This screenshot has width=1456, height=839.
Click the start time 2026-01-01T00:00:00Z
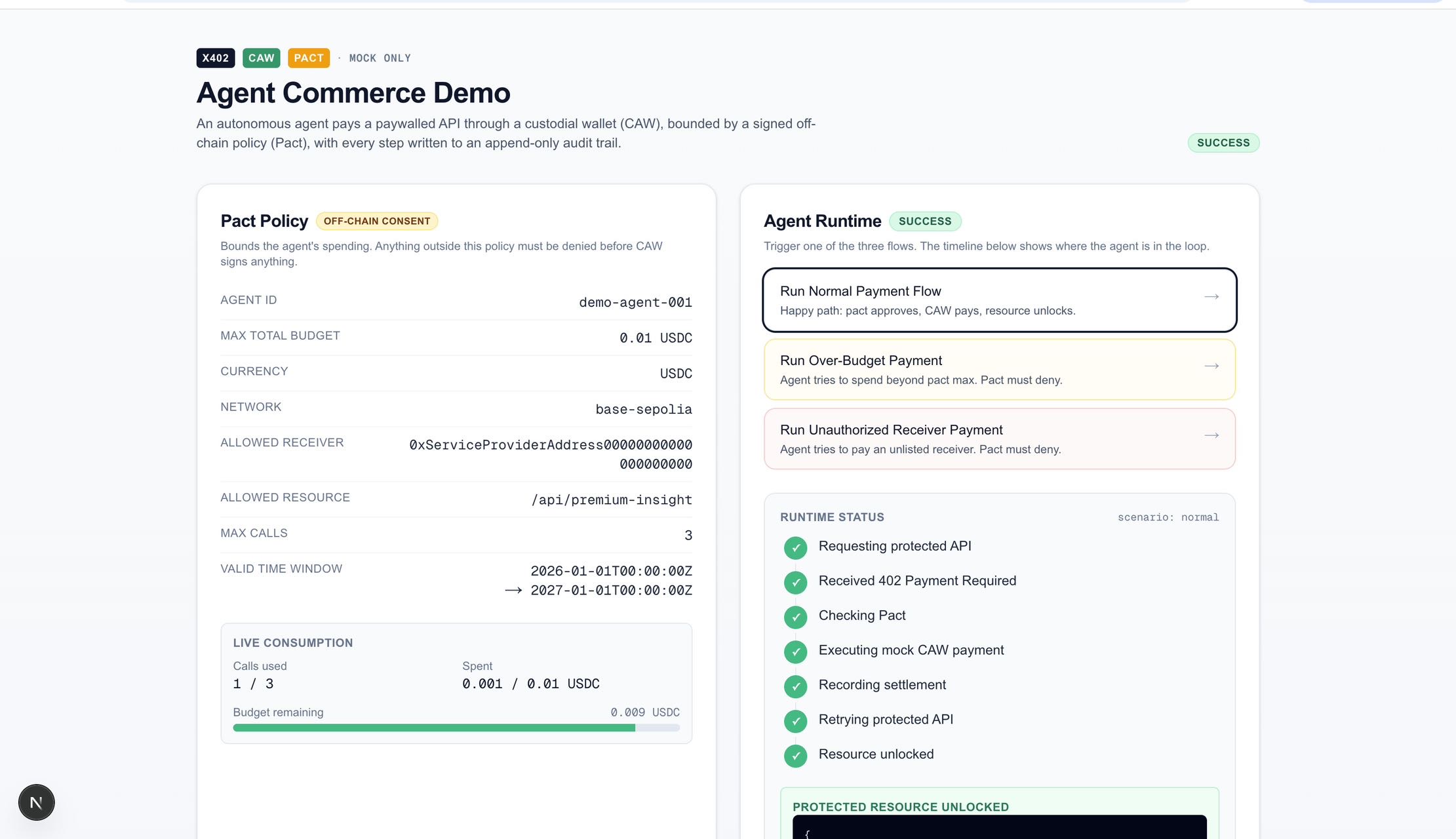tap(611, 571)
